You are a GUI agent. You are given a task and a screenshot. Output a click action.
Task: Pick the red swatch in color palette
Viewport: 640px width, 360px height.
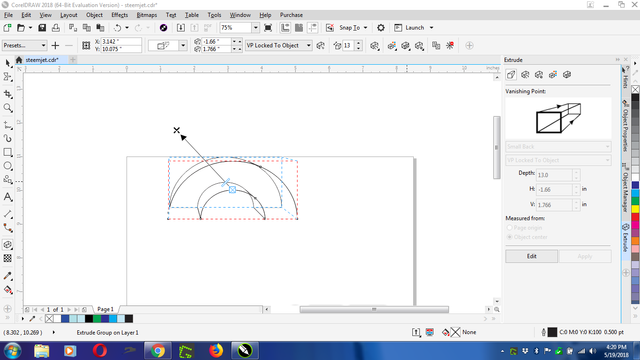point(636,217)
